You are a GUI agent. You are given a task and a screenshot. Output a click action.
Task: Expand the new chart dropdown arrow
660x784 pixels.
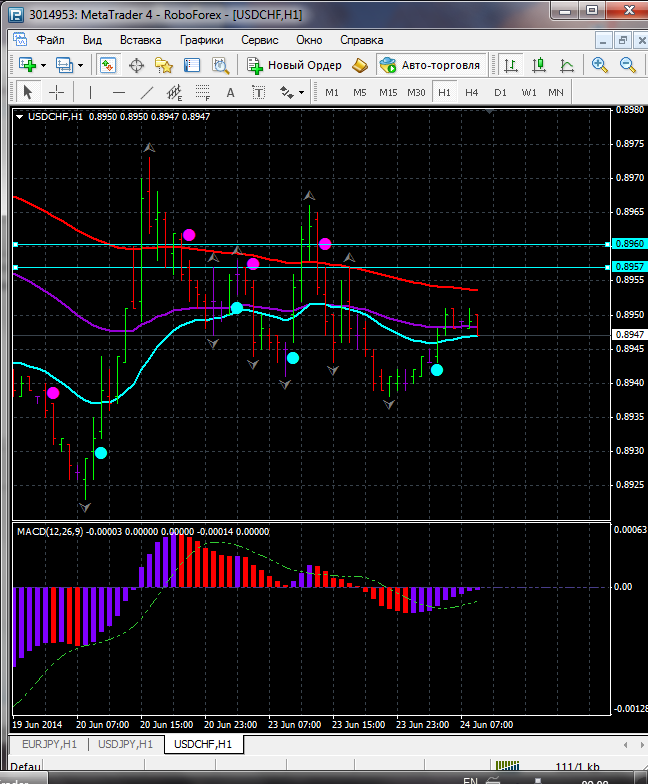[45, 65]
